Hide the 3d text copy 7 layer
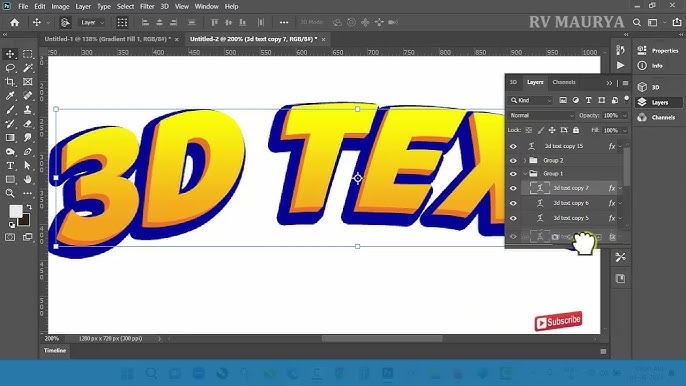Image resolution: width=686 pixels, height=386 pixels. click(513, 188)
